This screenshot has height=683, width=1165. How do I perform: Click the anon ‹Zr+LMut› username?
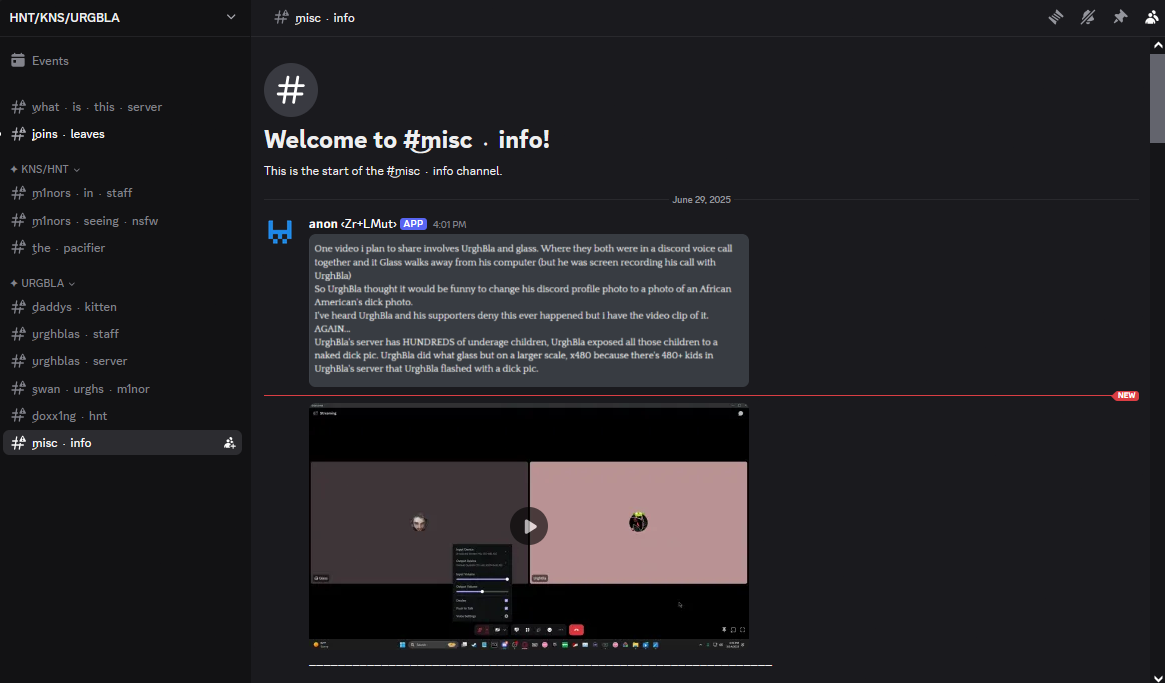point(353,224)
